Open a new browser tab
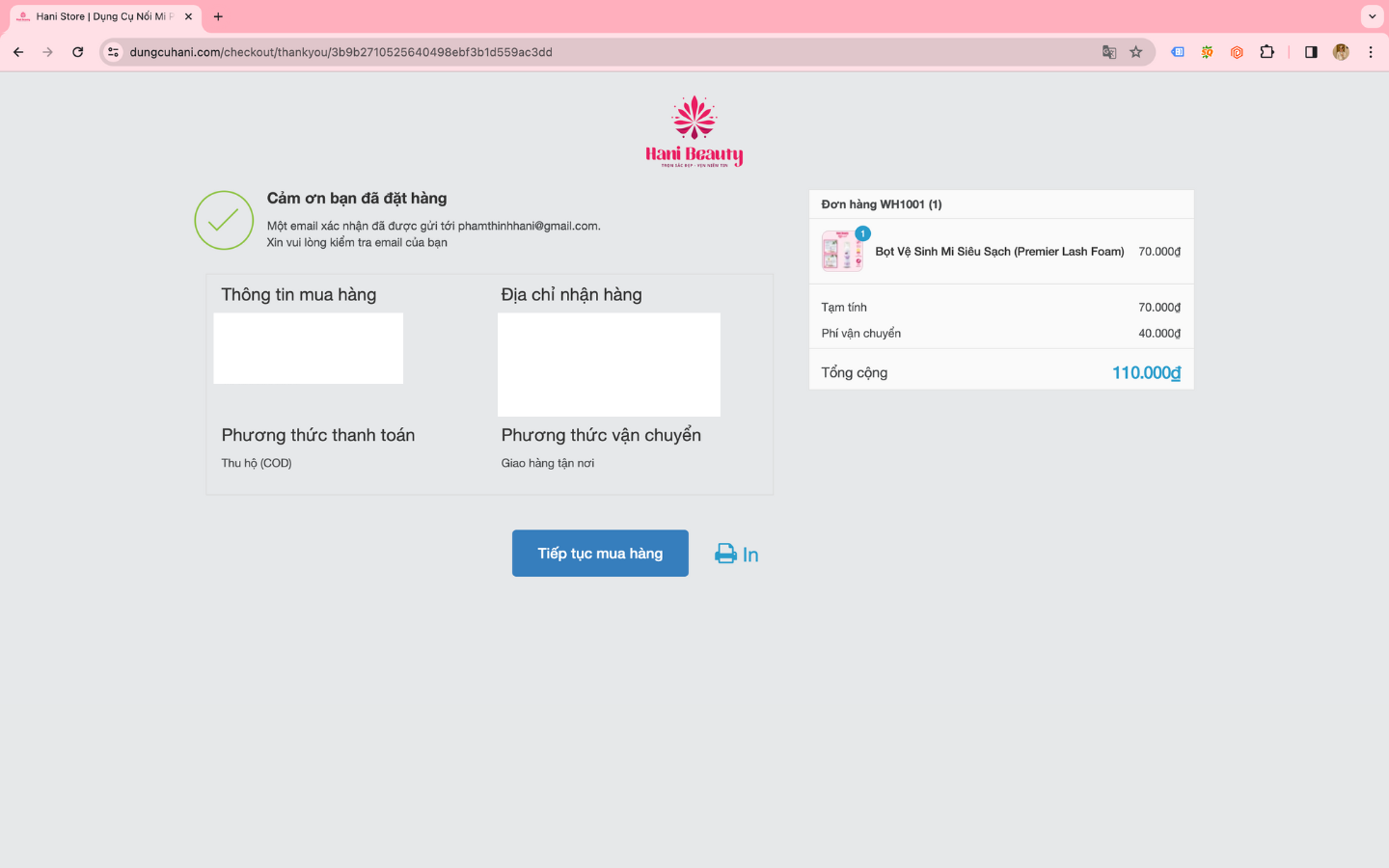The image size is (1389, 868). click(x=218, y=16)
